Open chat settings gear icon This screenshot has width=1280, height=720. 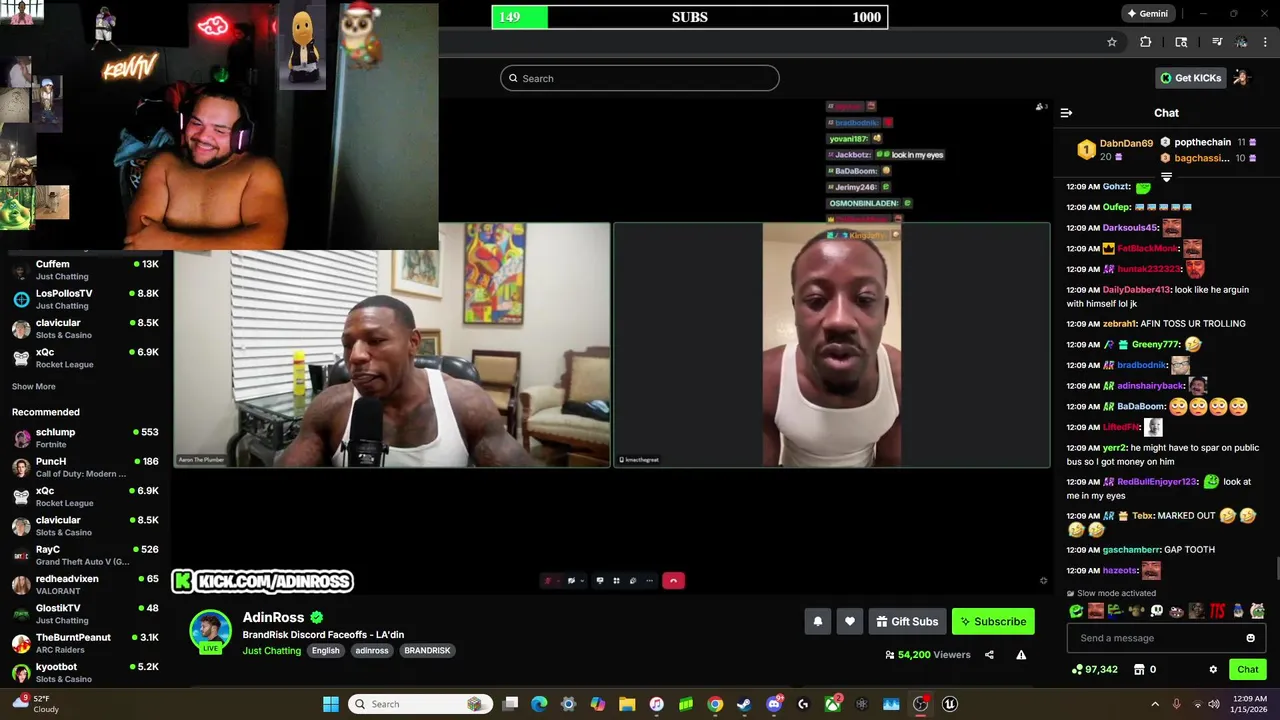tap(1213, 669)
